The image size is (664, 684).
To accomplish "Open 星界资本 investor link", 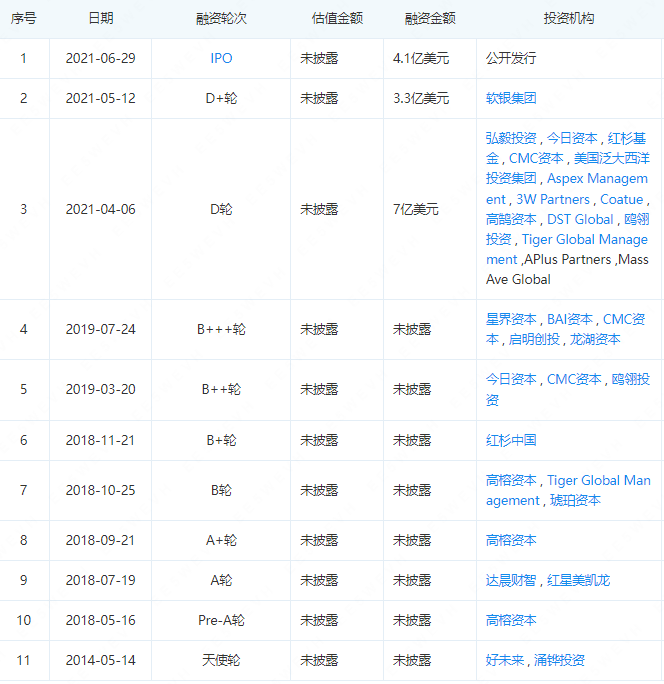I will tap(511, 319).
